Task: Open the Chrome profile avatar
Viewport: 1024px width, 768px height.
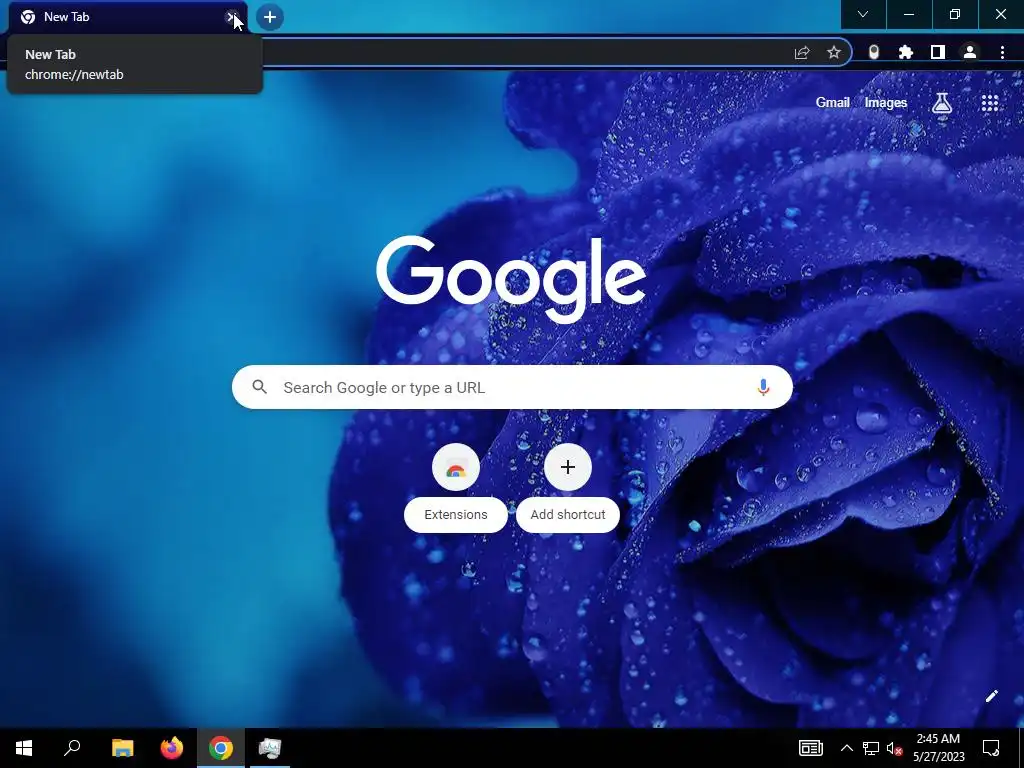Action: click(x=970, y=52)
